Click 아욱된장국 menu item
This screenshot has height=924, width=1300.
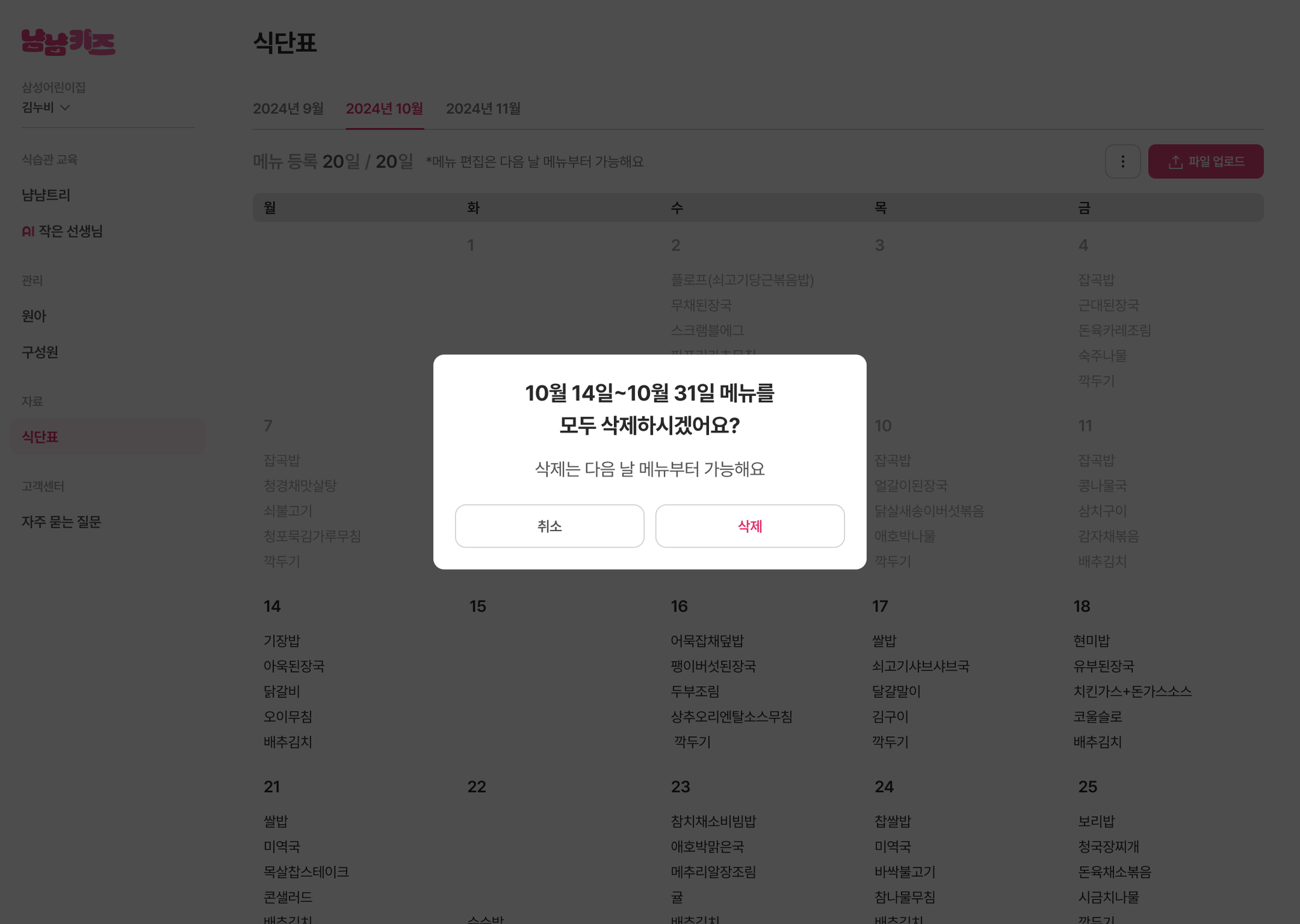coord(294,666)
